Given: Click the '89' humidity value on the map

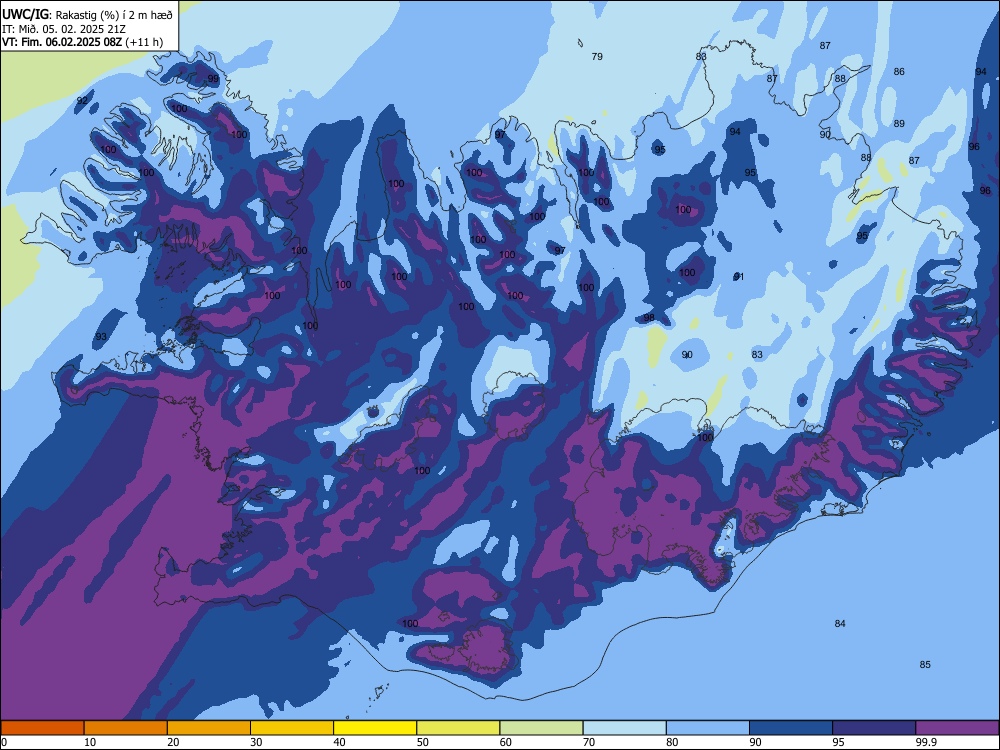Looking at the screenshot, I should pyautogui.click(x=899, y=123).
